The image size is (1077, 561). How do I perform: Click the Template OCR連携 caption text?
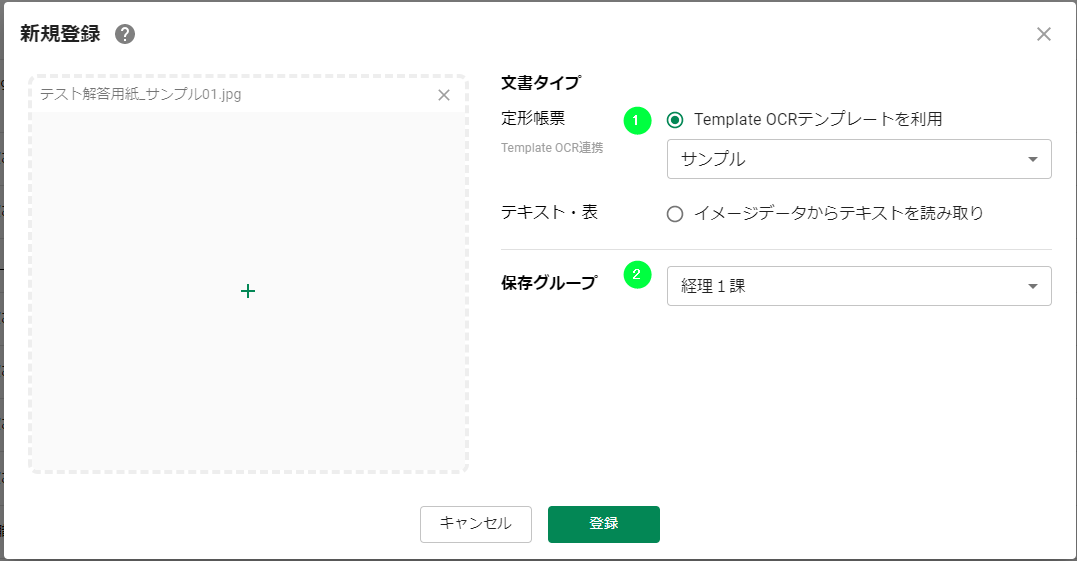552,148
